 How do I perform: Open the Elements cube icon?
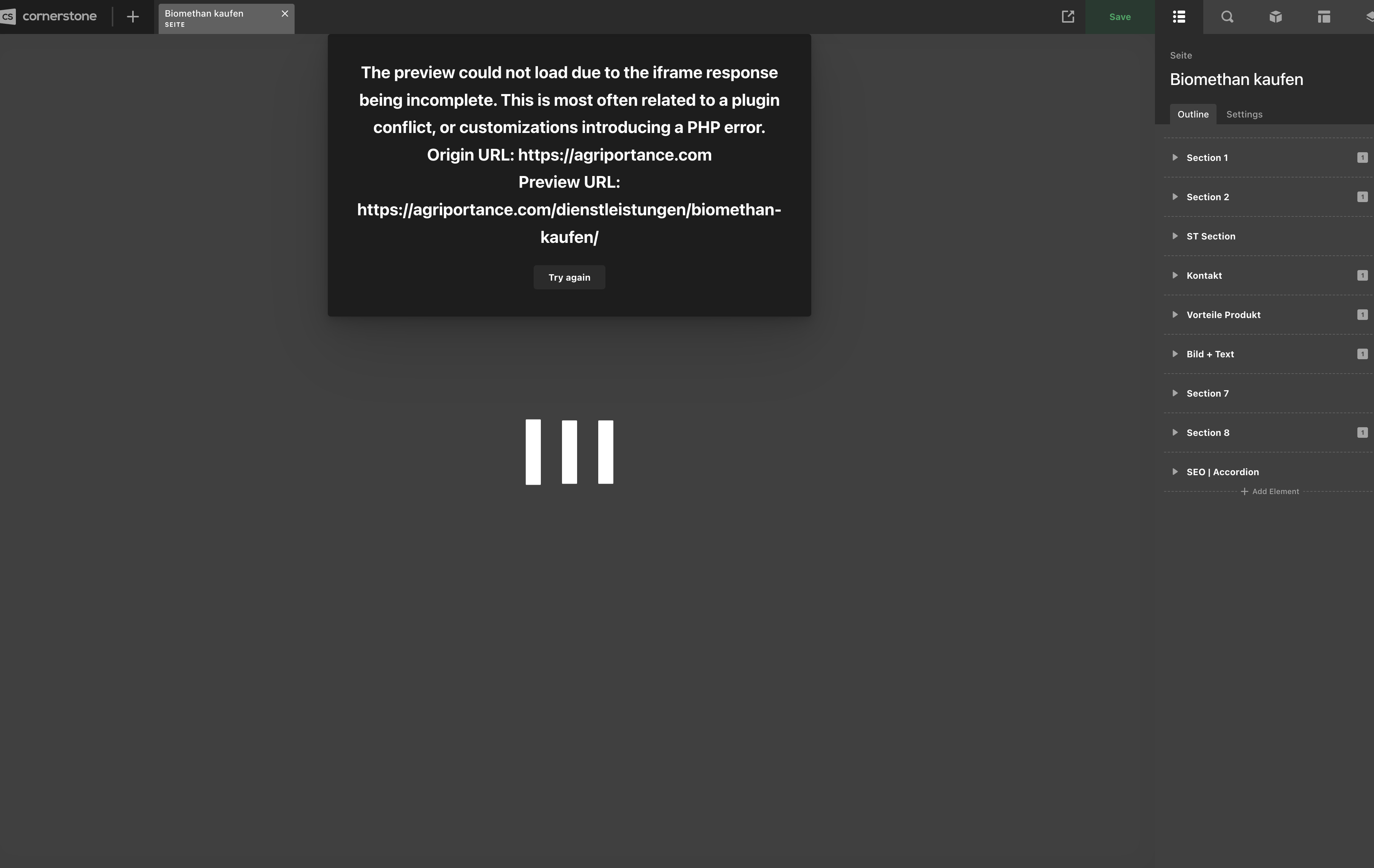pos(1275,17)
